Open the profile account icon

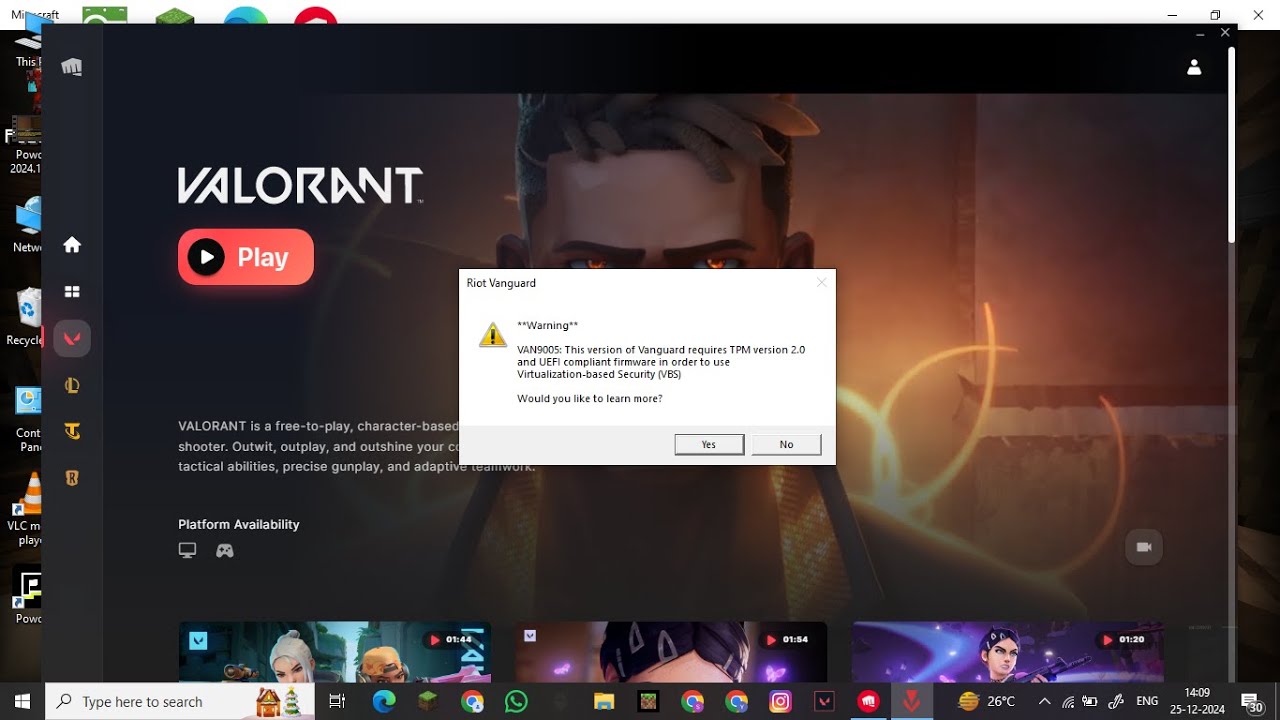[1194, 67]
